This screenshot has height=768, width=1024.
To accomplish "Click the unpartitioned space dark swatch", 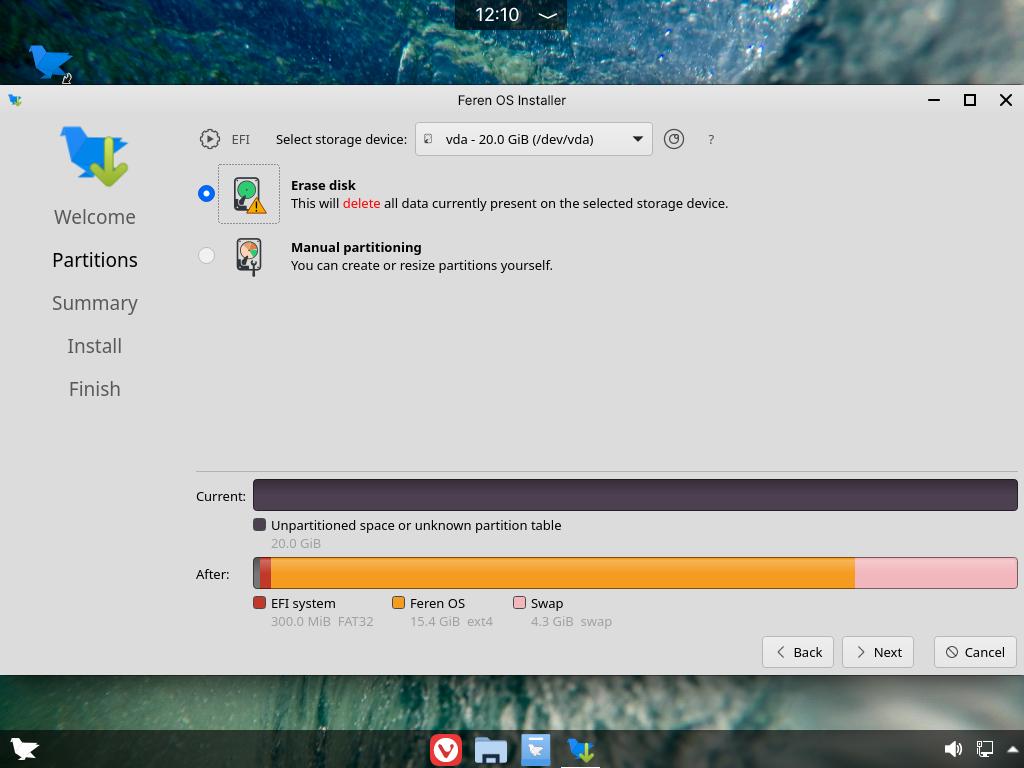I will coord(259,524).
